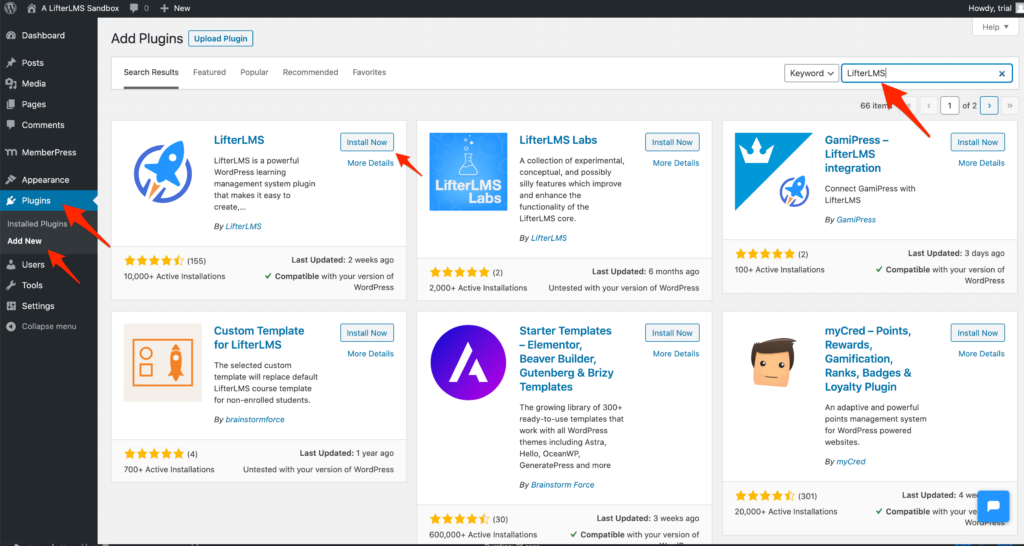This screenshot has width=1024, height=546.
Task: Click the Plugins plug icon
Action: 10,201
